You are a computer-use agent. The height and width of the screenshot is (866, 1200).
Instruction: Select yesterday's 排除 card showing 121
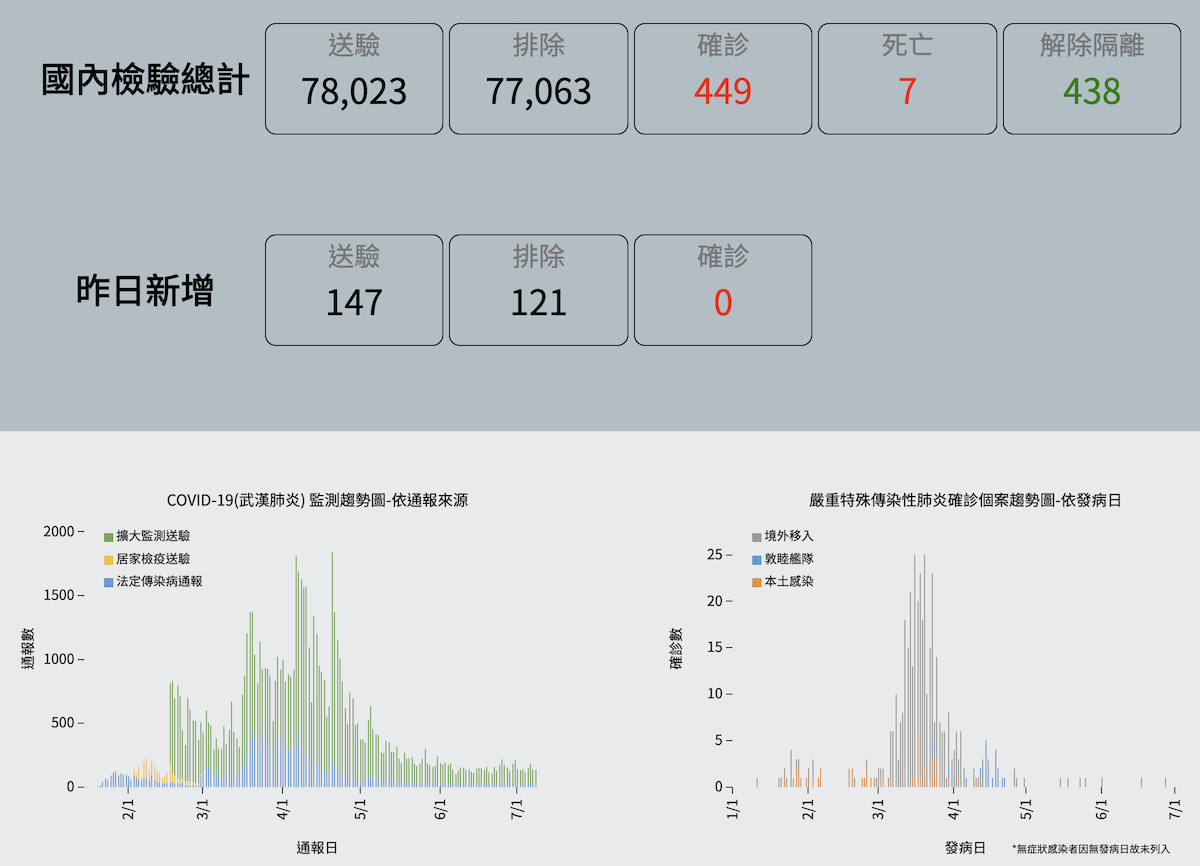(x=539, y=290)
